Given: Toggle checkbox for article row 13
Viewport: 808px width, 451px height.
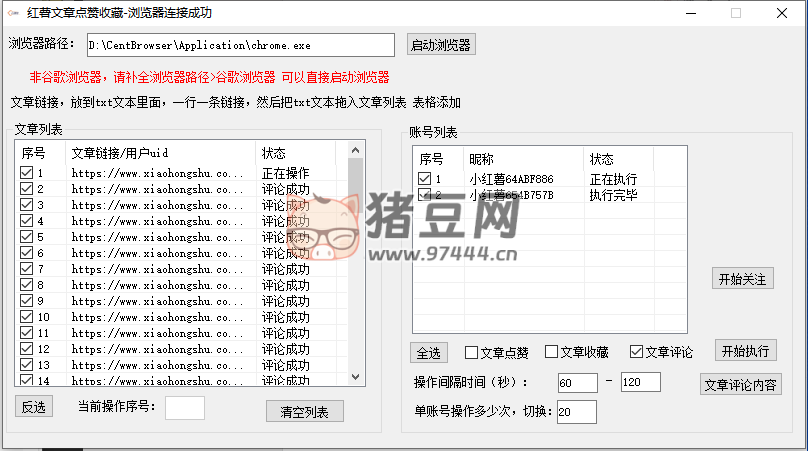Looking at the screenshot, I should click(x=26, y=364).
